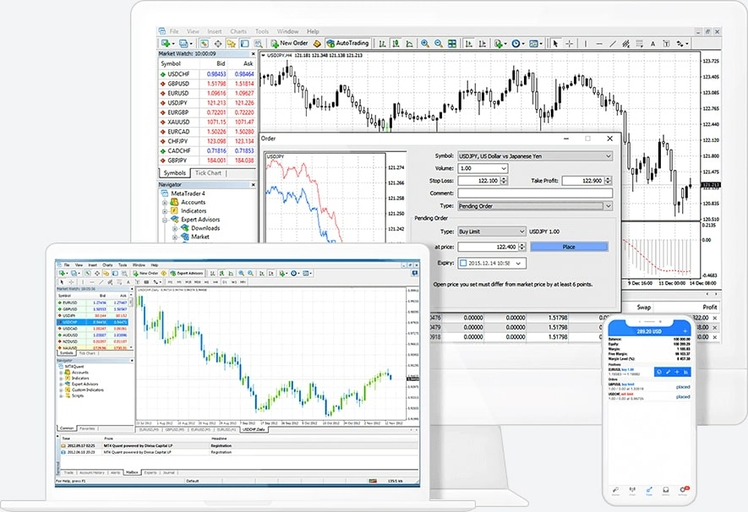The width and height of the screenshot is (748, 512).
Task: Collapse Expert Advisors node in monitor Navigator
Action: pyautogui.click(x=165, y=220)
